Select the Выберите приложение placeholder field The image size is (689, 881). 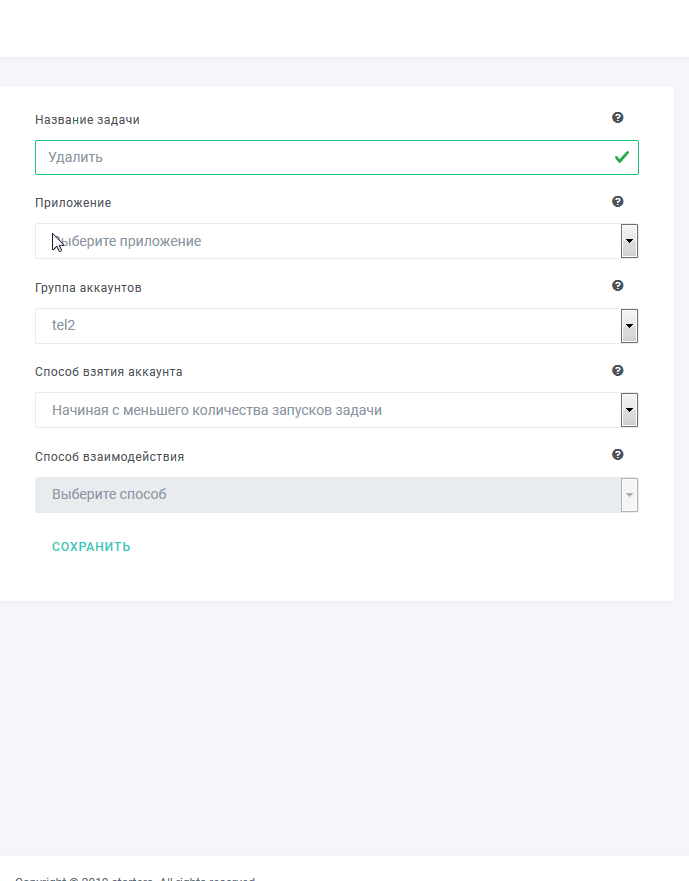328,241
